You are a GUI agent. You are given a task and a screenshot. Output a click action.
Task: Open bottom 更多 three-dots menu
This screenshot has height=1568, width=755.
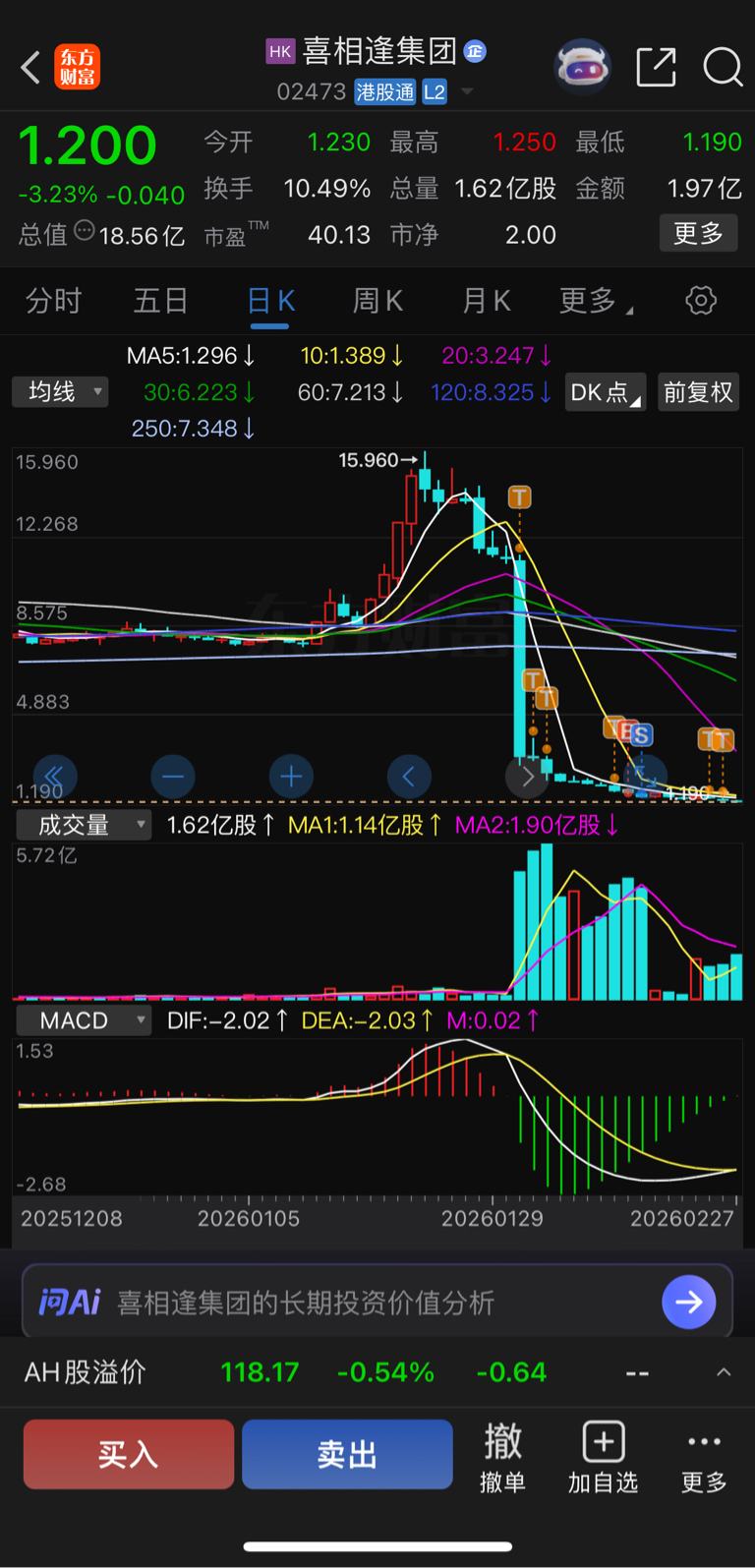(x=704, y=1458)
